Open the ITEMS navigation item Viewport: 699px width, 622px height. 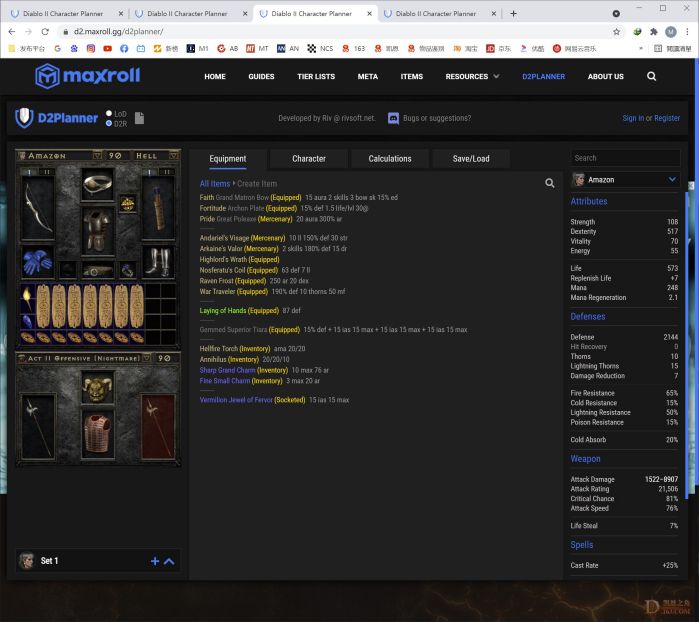[411, 76]
